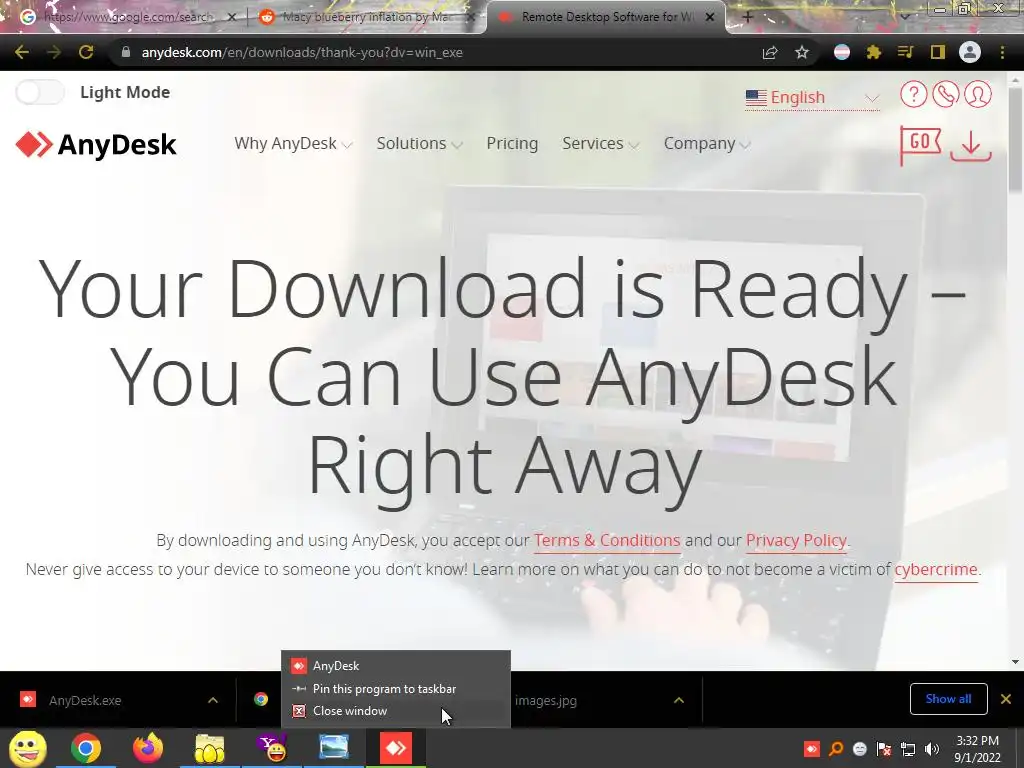Toggle the browser side panel icon
This screenshot has height=768, width=1024.
point(938,52)
